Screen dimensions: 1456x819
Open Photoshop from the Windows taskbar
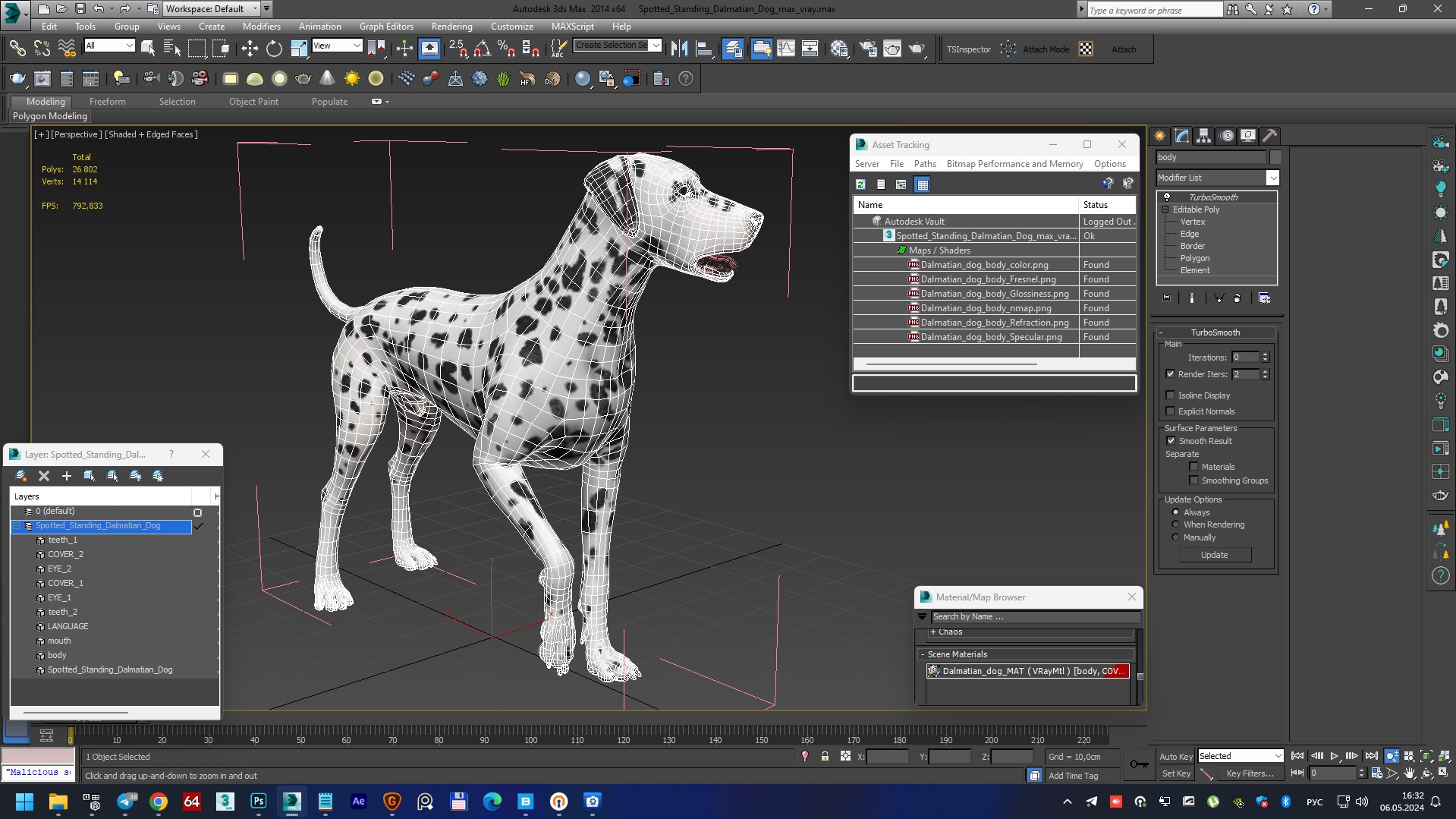pyautogui.click(x=259, y=802)
